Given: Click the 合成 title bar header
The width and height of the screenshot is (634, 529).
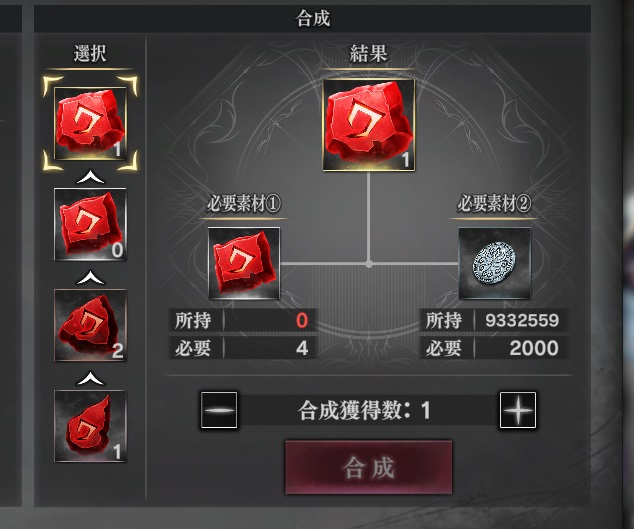Looking at the screenshot, I should pyautogui.click(x=312, y=19).
